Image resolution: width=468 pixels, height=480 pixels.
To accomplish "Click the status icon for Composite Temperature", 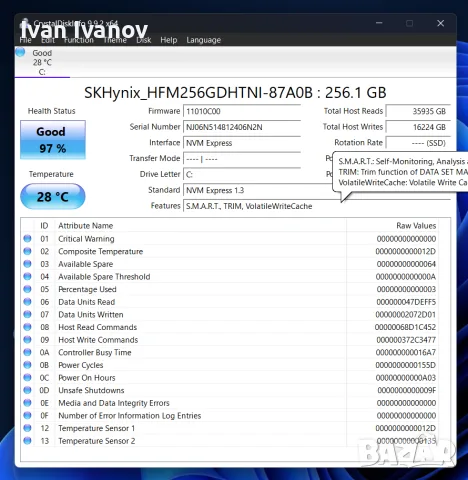I will [x=27, y=251].
